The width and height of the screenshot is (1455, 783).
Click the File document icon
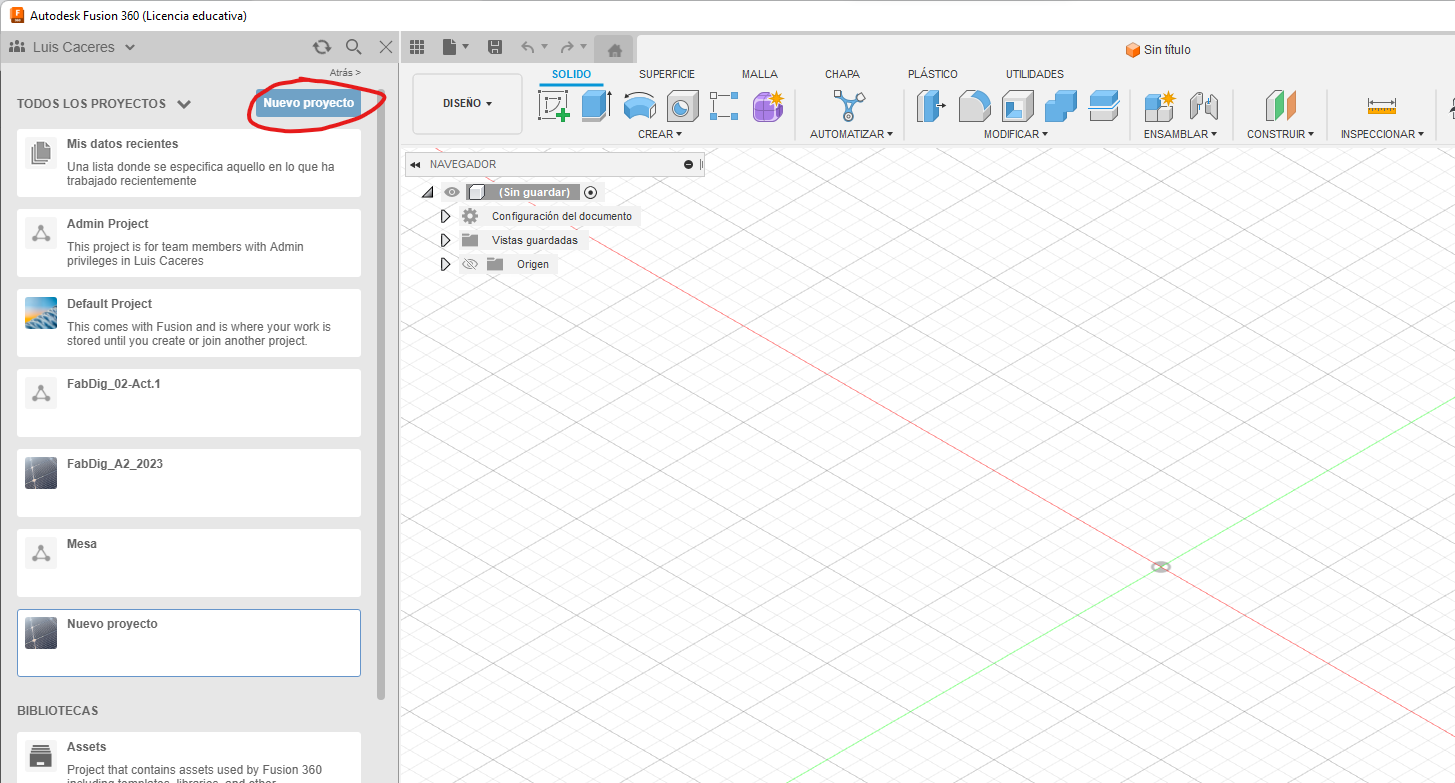[x=450, y=47]
